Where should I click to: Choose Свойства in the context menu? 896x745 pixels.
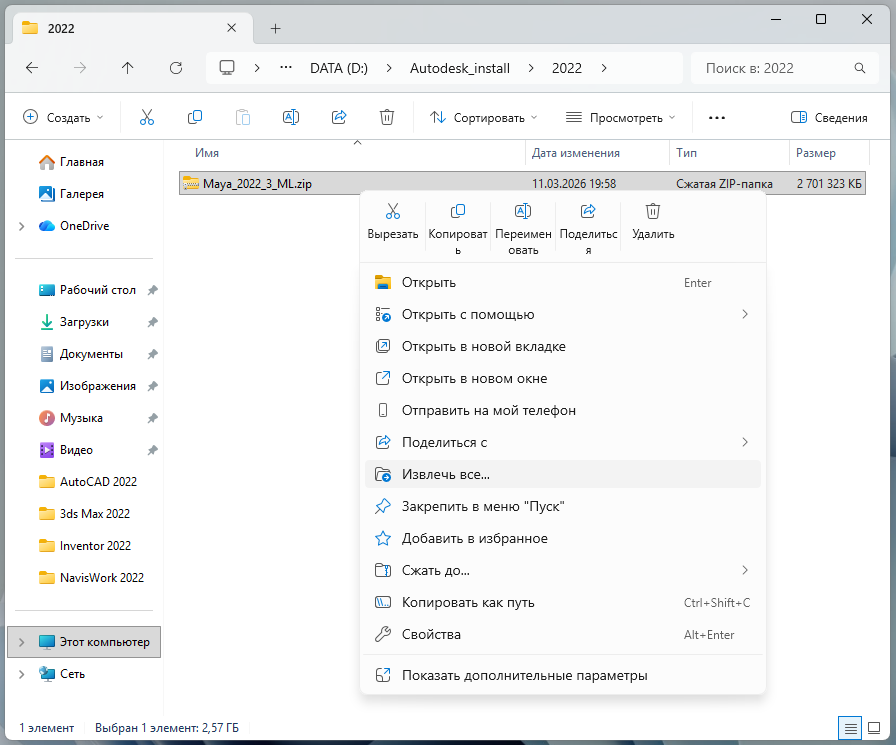tap(562, 635)
